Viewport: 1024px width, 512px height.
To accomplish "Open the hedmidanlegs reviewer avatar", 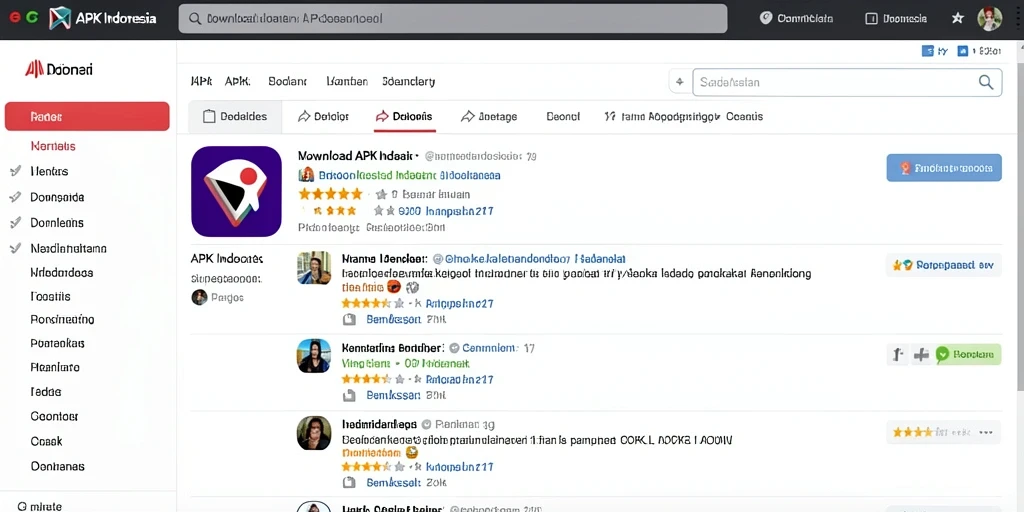I will tap(313, 433).
